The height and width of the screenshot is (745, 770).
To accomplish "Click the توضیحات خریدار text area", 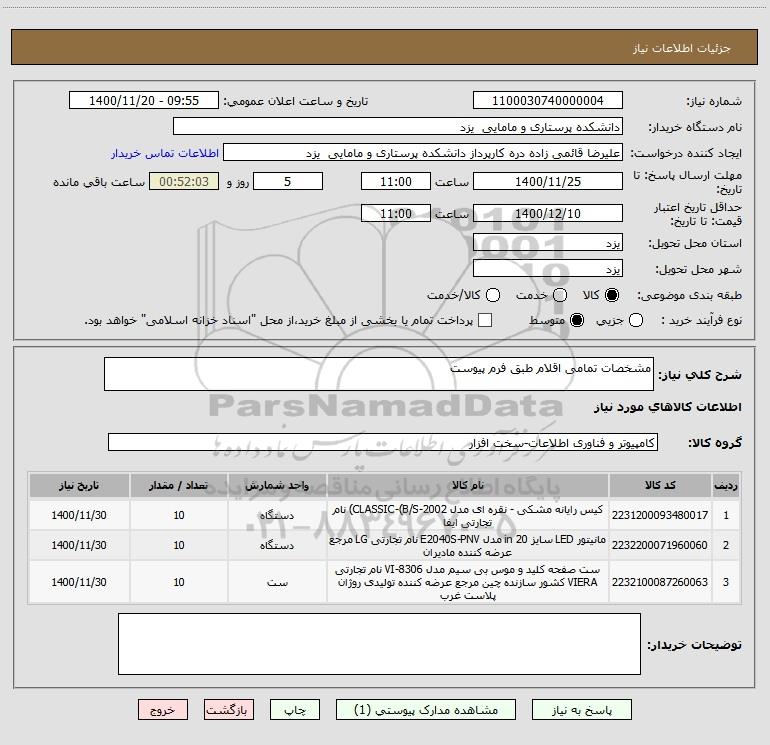I will pyautogui.click(x=379, y=644).
